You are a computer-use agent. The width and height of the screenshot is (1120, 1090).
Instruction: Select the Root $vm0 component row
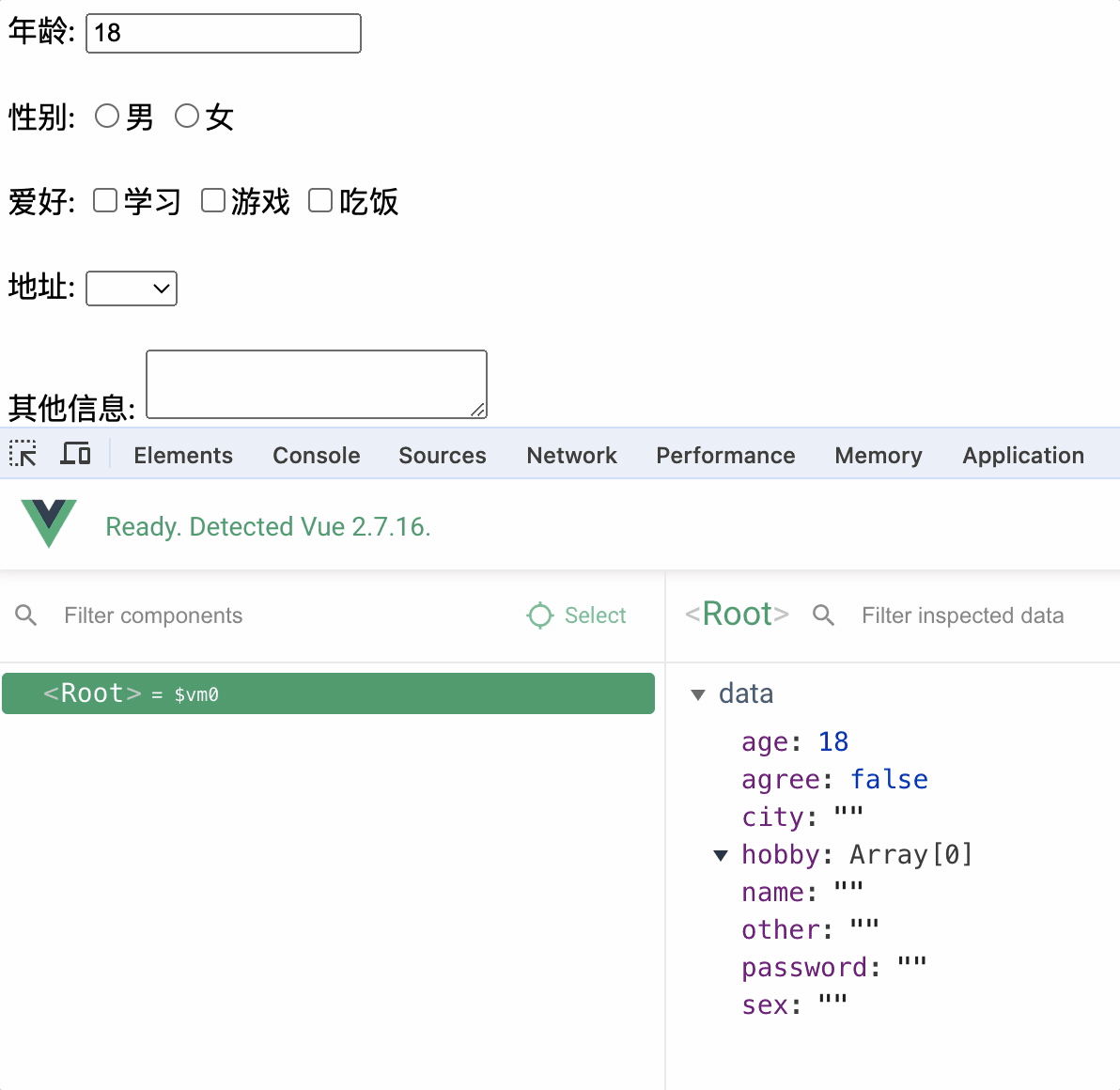pyautogui.click(x=329, y=693)
